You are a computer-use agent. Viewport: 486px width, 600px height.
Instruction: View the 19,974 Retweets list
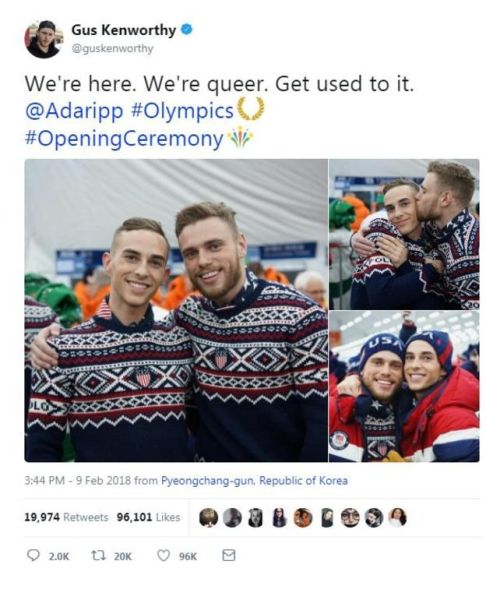pyautogui.click(x=67, y=517)
